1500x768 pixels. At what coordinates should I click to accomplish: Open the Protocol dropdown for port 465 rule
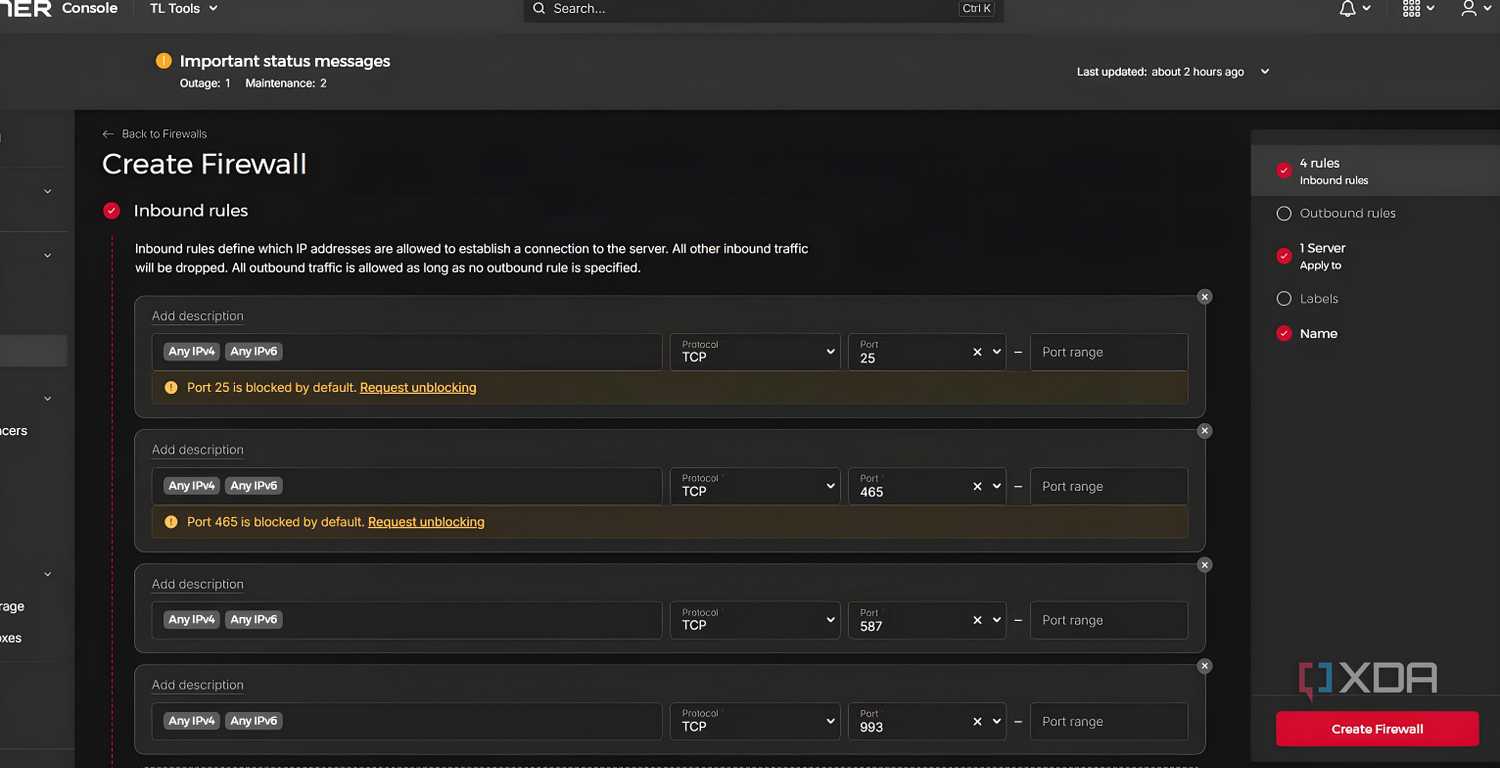click(x=755, y=486)
